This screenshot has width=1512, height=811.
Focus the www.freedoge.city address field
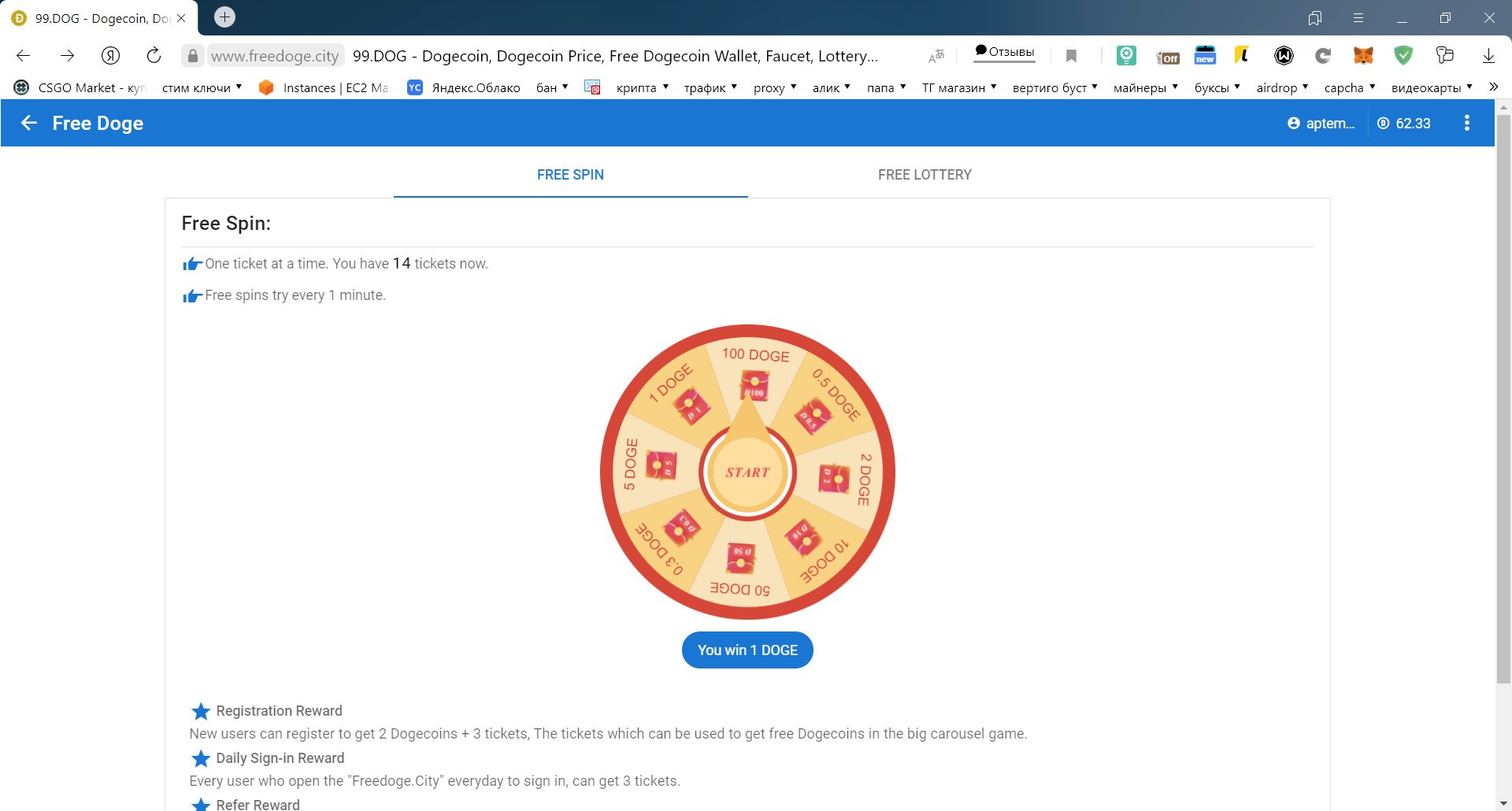click(275, 56)
